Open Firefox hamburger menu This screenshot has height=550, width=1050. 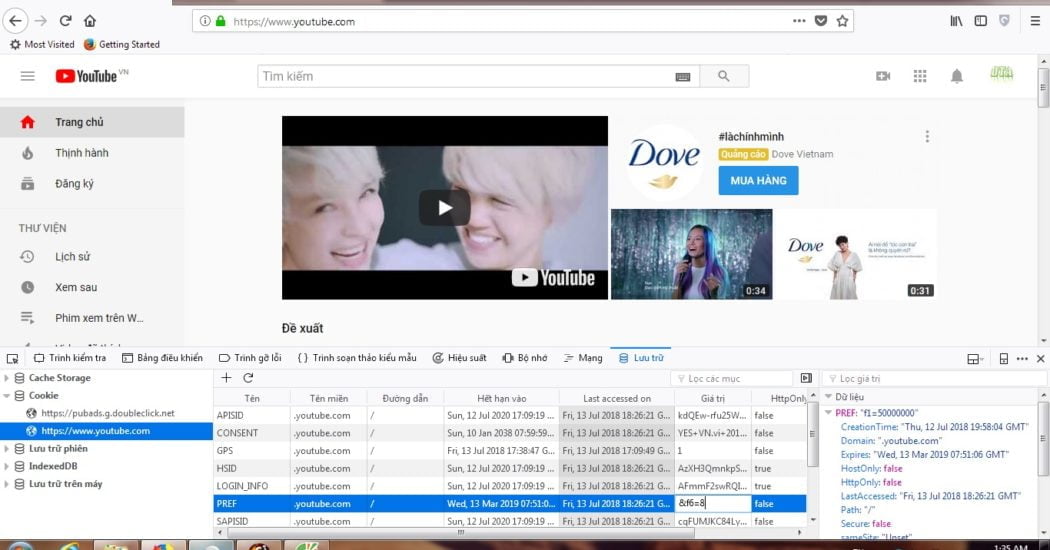click(1035, 21)
